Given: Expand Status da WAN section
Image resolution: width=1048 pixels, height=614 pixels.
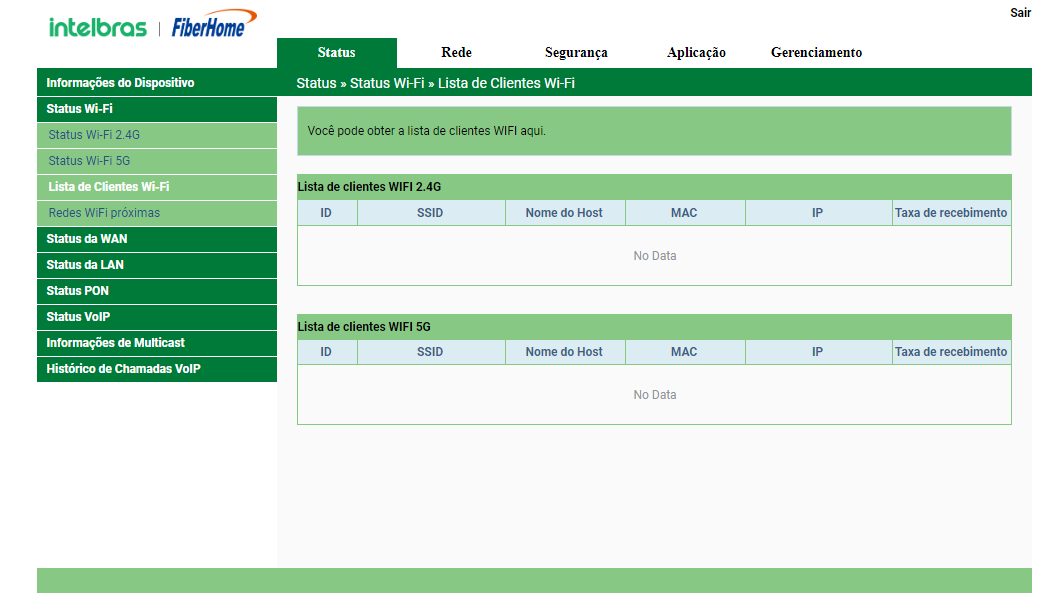Looking at the screenshot, I should tap(157, 239).
